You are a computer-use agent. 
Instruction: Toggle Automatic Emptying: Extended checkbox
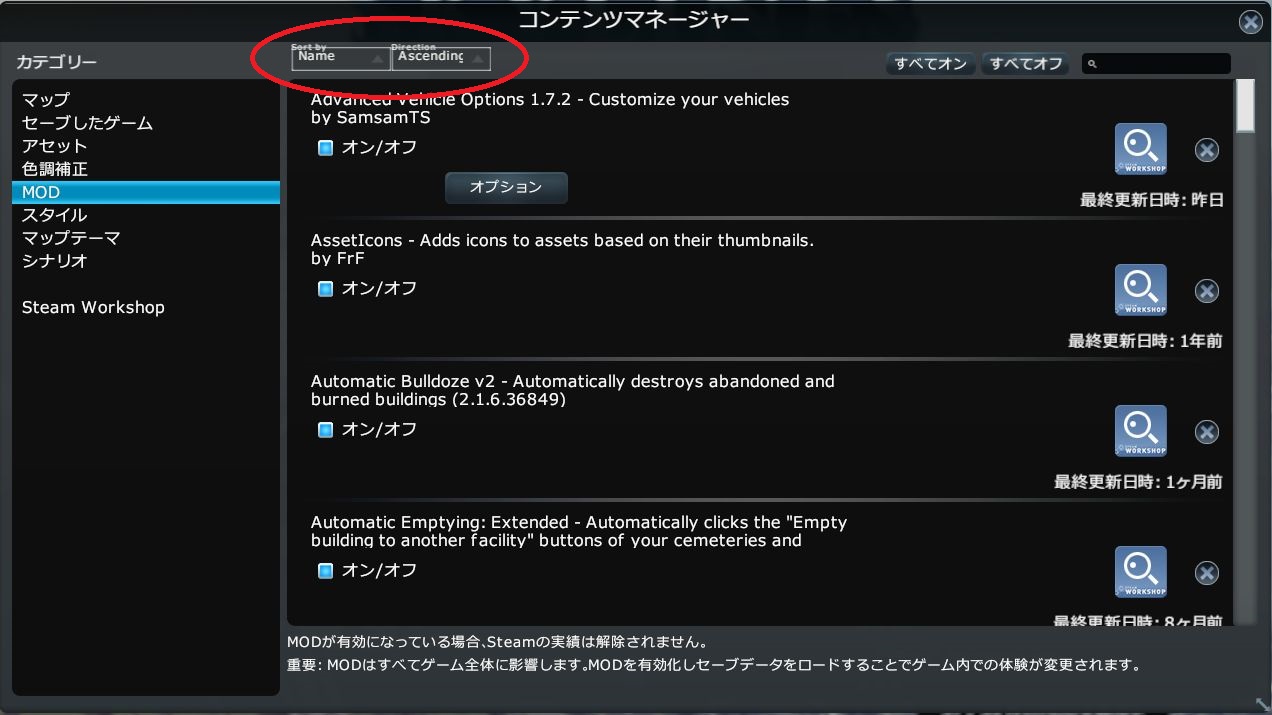click(x=325, y=571)
